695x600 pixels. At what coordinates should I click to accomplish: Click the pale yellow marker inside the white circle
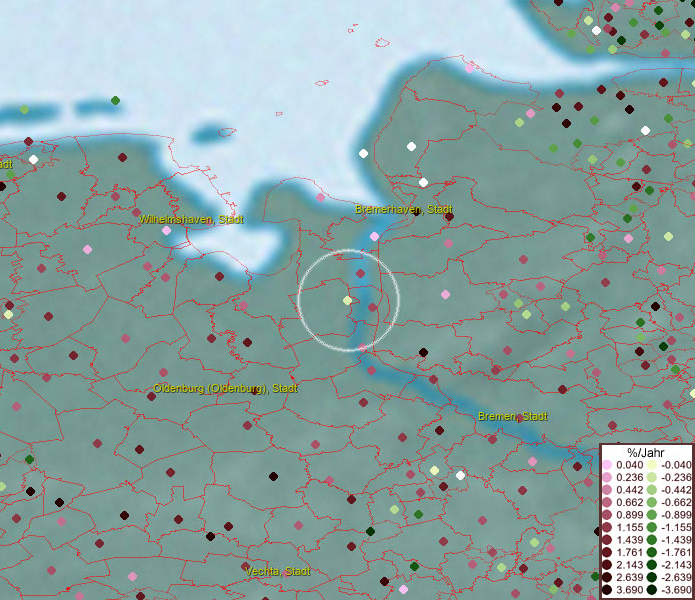[x=347, y=300]
